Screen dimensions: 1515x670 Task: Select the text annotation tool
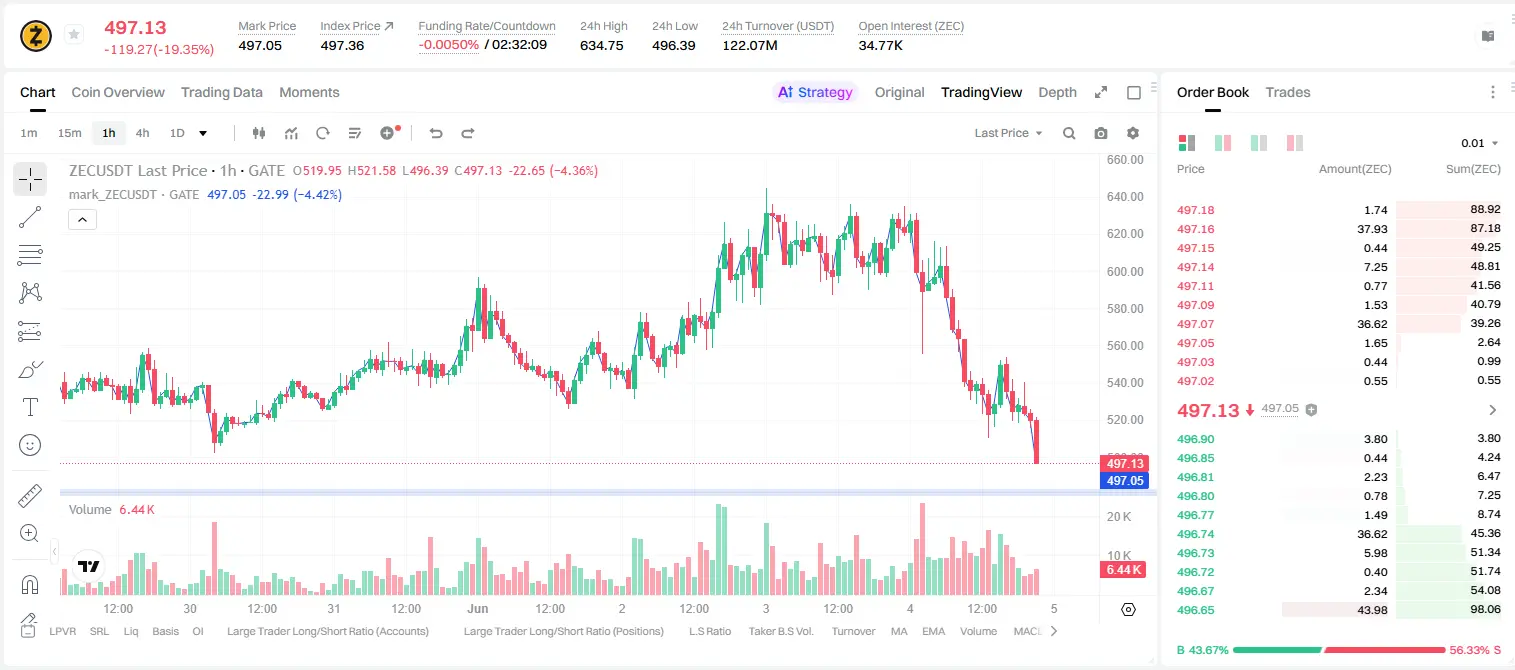pos(30,407)
